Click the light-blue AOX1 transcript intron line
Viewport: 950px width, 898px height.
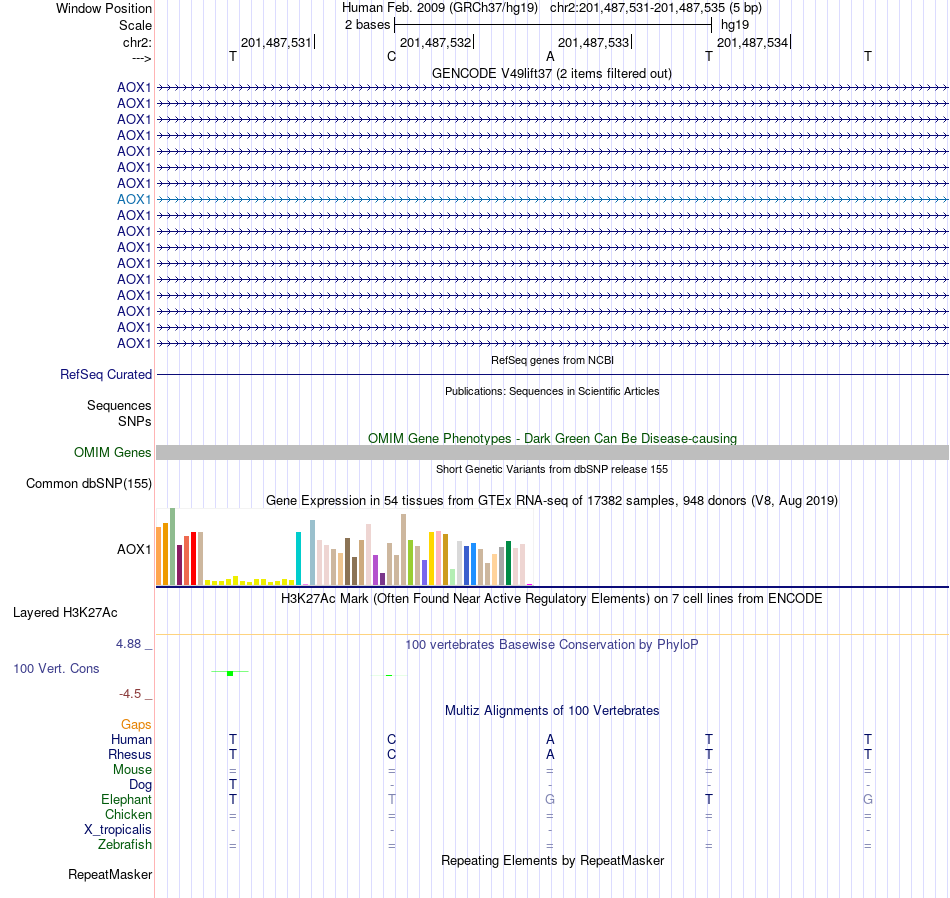(553, 199)
